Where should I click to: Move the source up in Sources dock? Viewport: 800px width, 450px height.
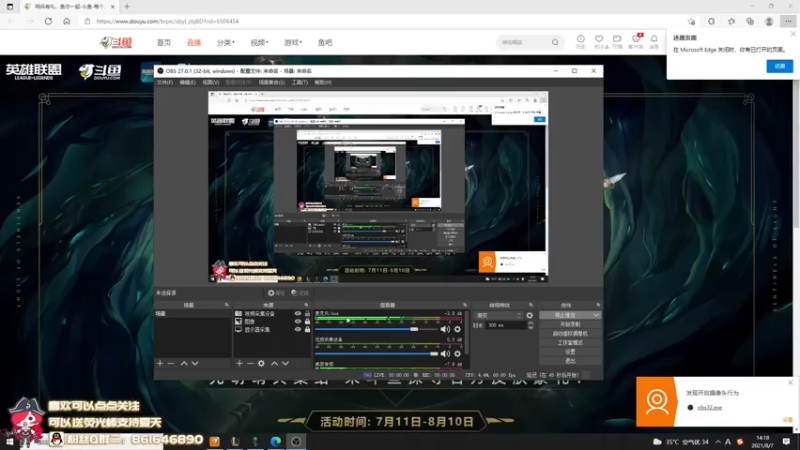[274, 363]
